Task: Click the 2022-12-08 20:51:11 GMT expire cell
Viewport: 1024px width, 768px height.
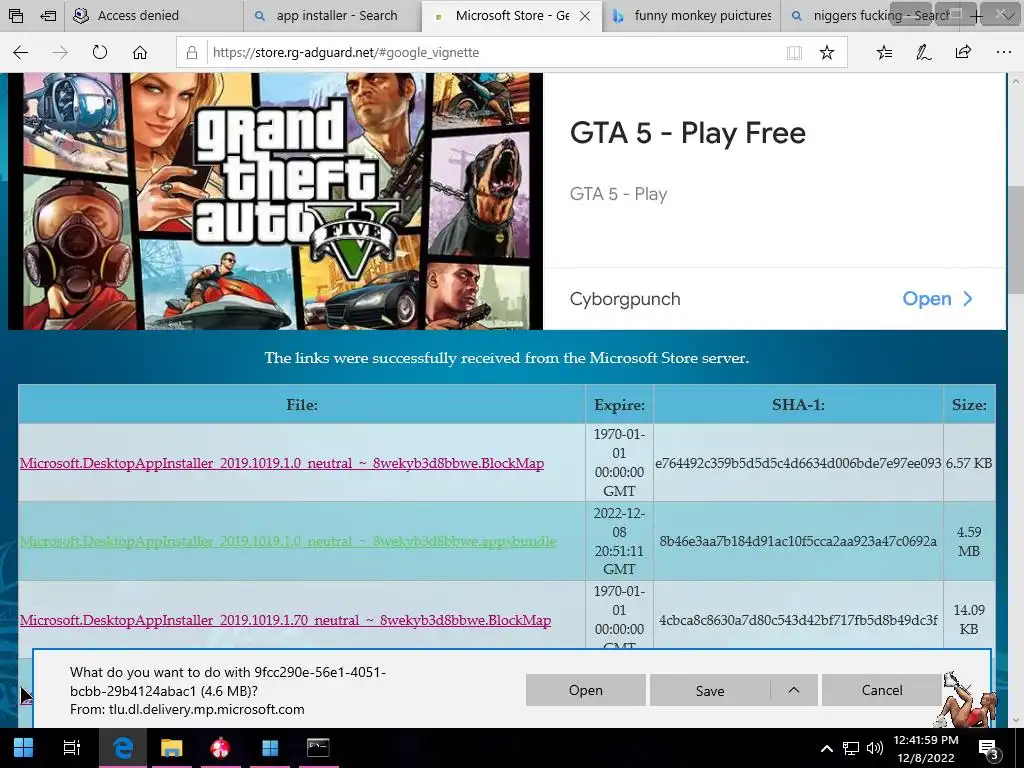Action: tap(619, 541)
